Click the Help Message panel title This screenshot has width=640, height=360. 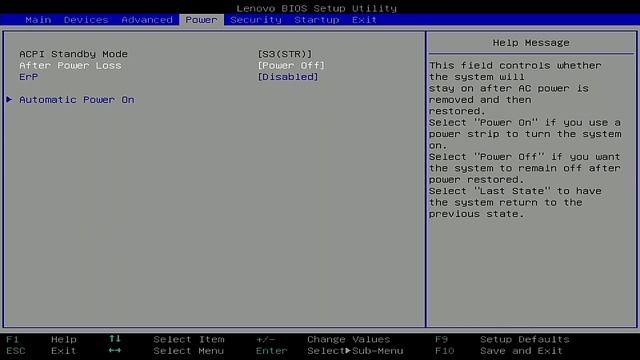coord(531,43)
